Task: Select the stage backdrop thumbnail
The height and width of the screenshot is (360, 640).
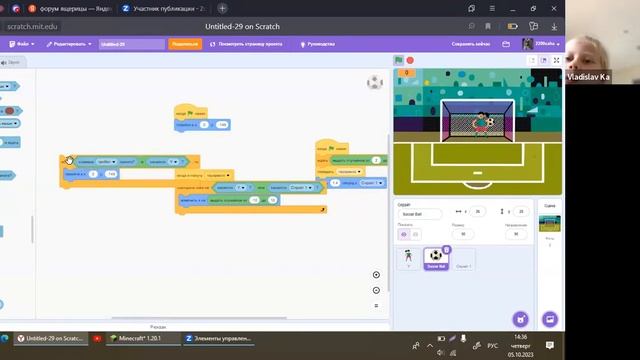Action: [549, 224]
